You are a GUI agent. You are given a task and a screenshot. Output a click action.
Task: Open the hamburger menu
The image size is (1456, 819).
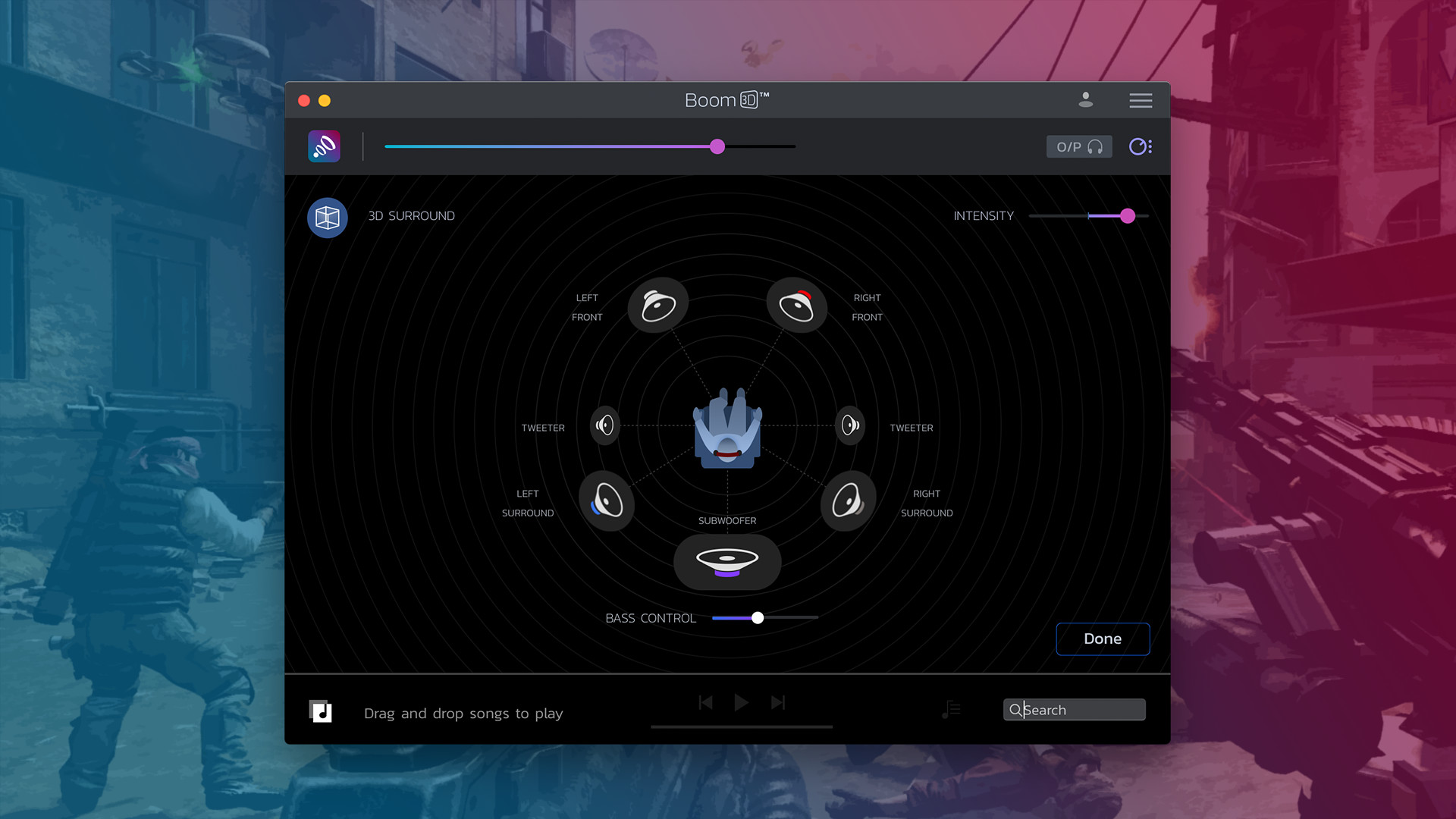(1140, 101)
